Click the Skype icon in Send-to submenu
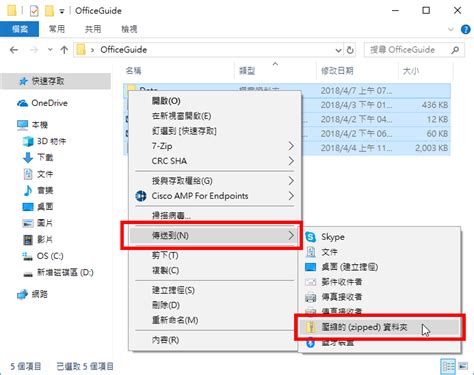The image size is (474, 375). click(x=310, y=237)
